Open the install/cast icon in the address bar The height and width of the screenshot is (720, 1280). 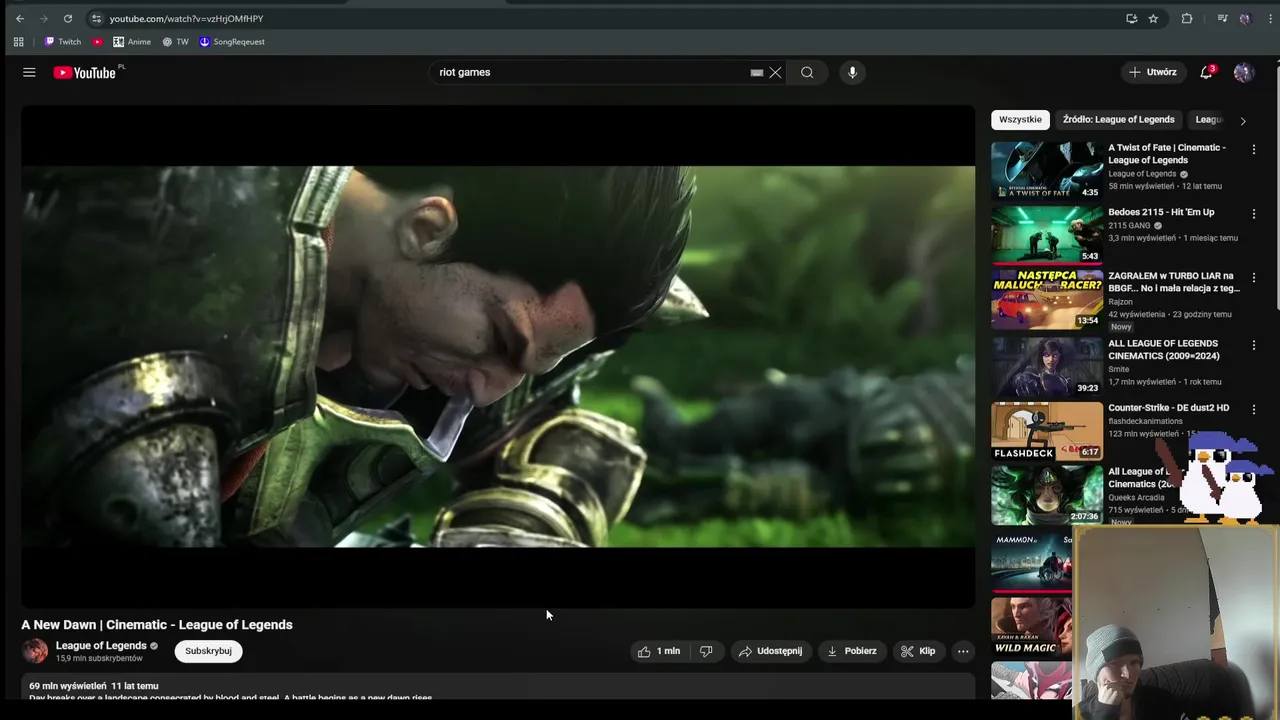click(x=1131, y=18)
